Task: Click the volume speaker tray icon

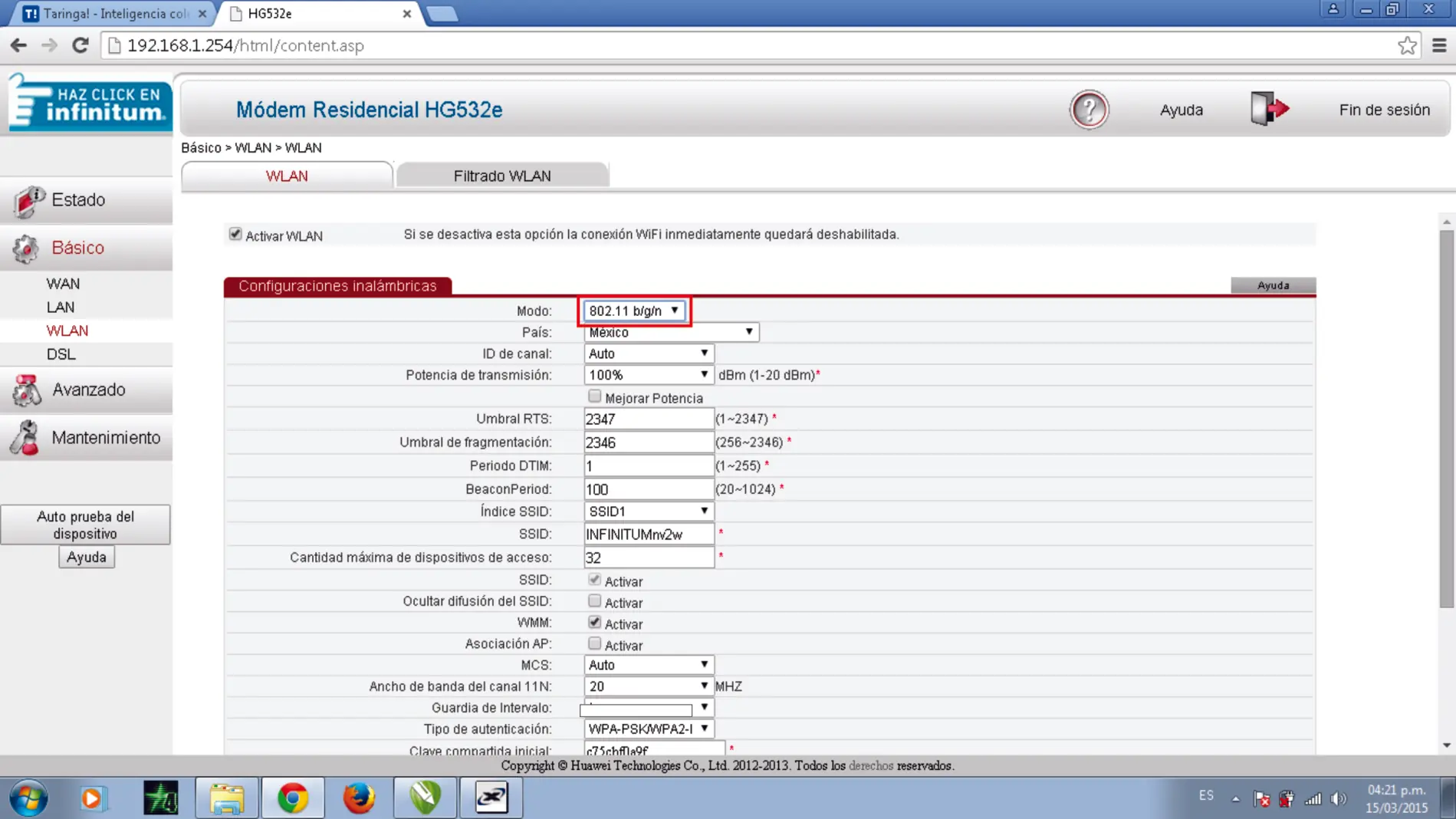Action: coord(1339,799)
